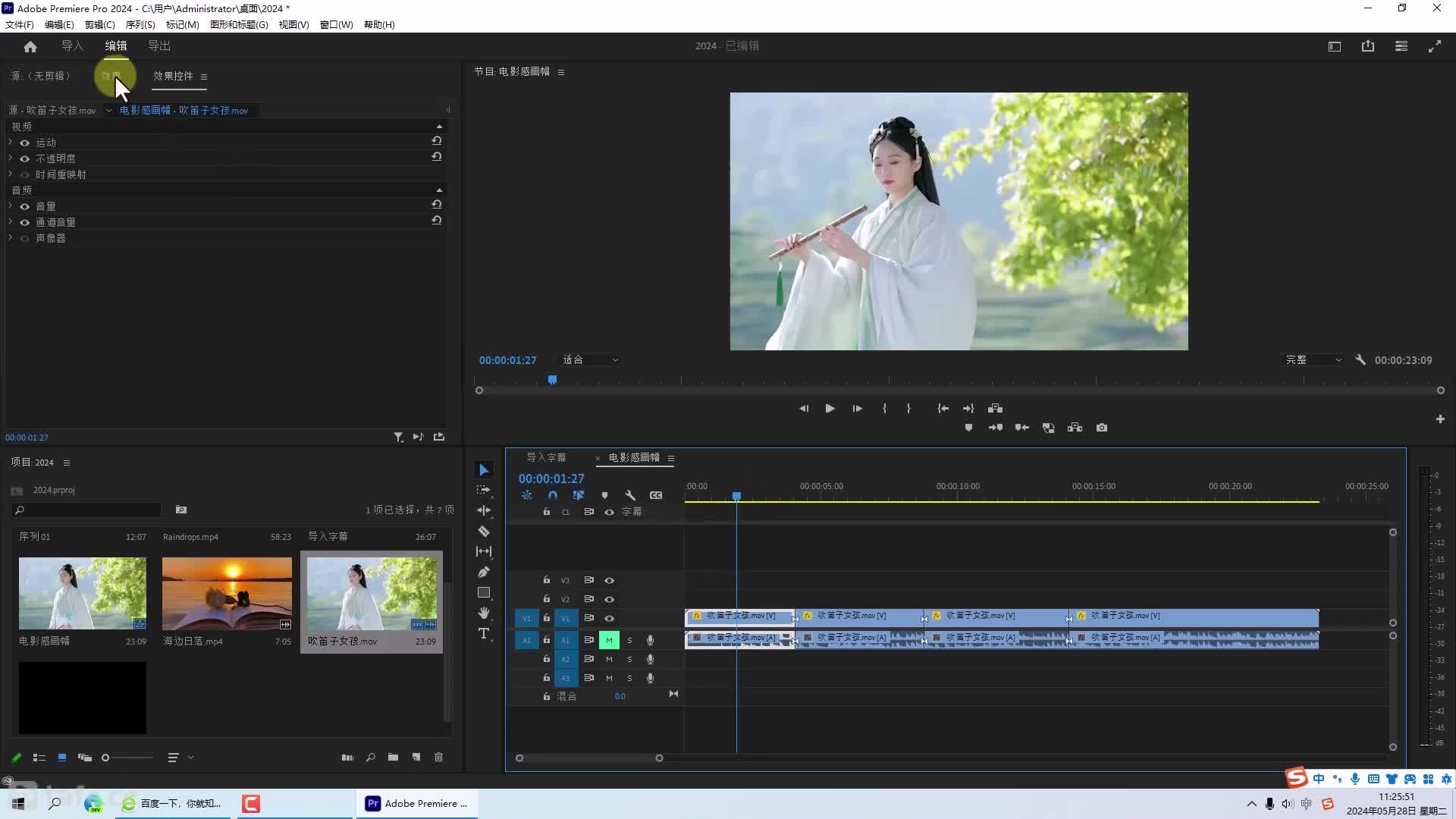Select the Pen tool
This screenshot has height=819, width=1456.
[x=484, y=572]
